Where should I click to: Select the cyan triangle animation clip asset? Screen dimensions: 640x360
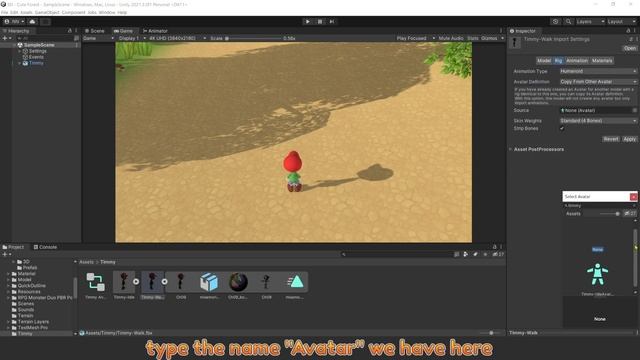coord(295,282)
